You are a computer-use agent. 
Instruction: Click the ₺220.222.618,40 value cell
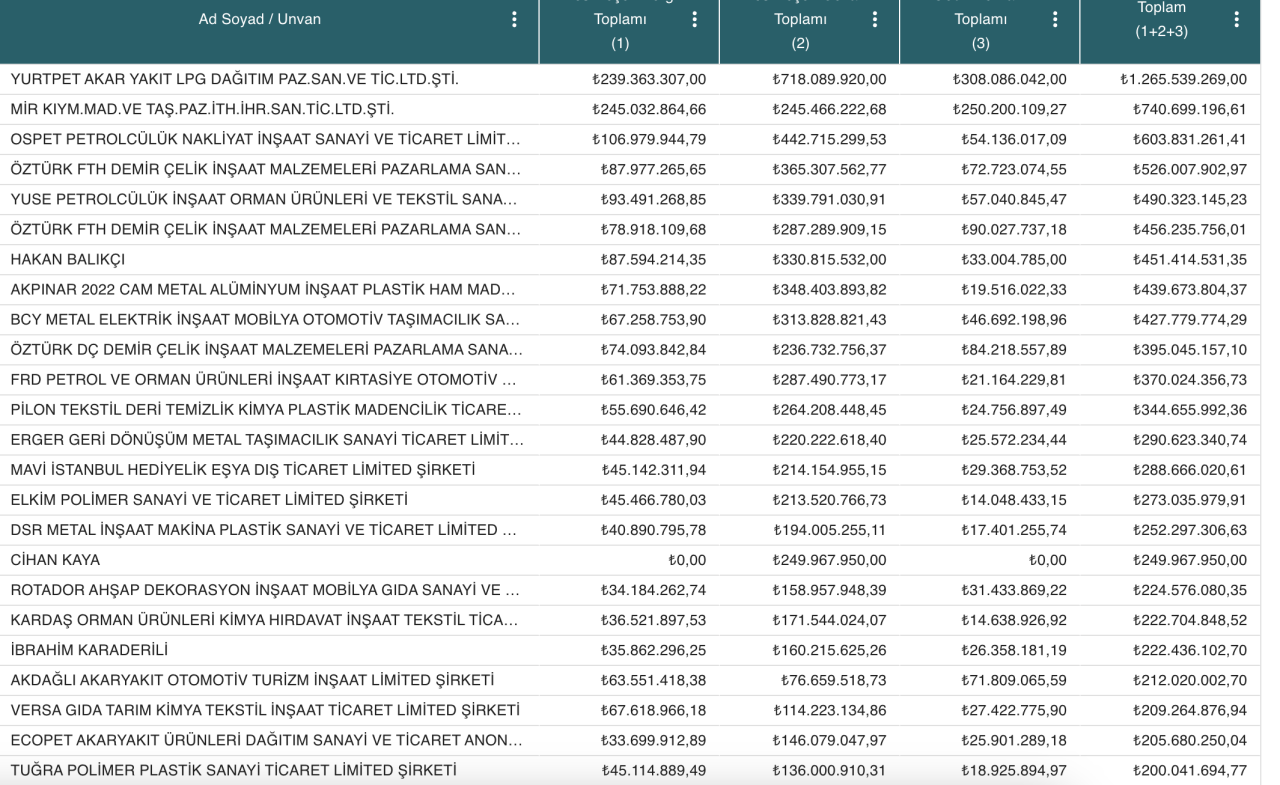pyautogui.click(x=829, y=442)
